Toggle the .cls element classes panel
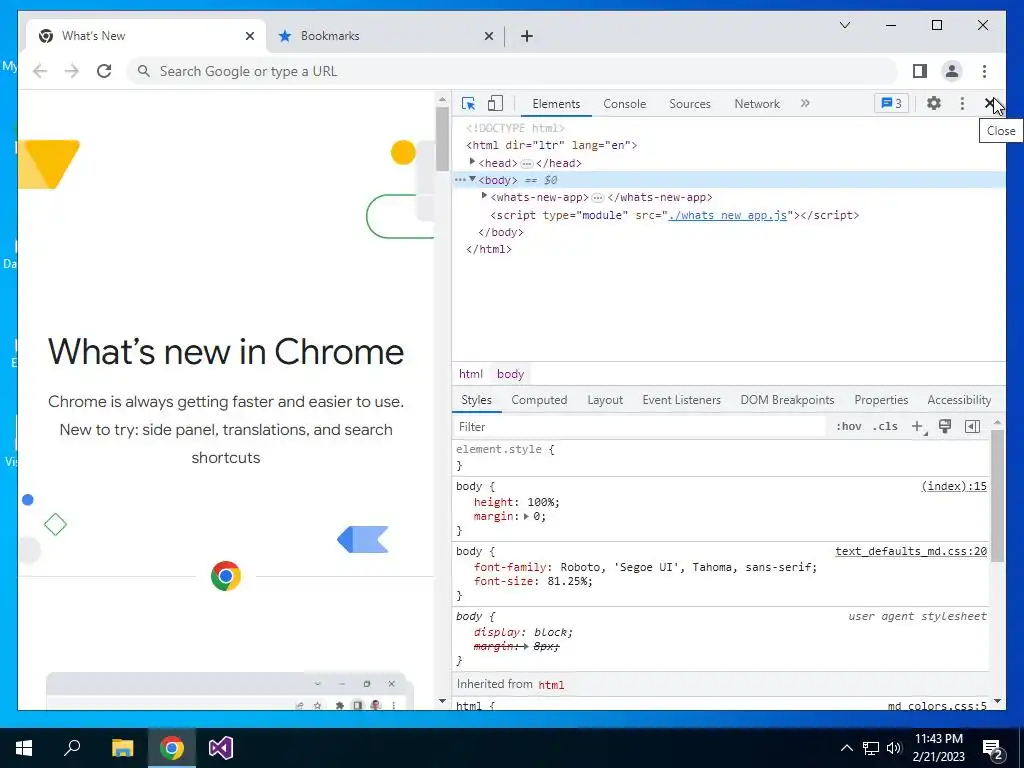Screen dimensions: 1024x768 (885, 426)
